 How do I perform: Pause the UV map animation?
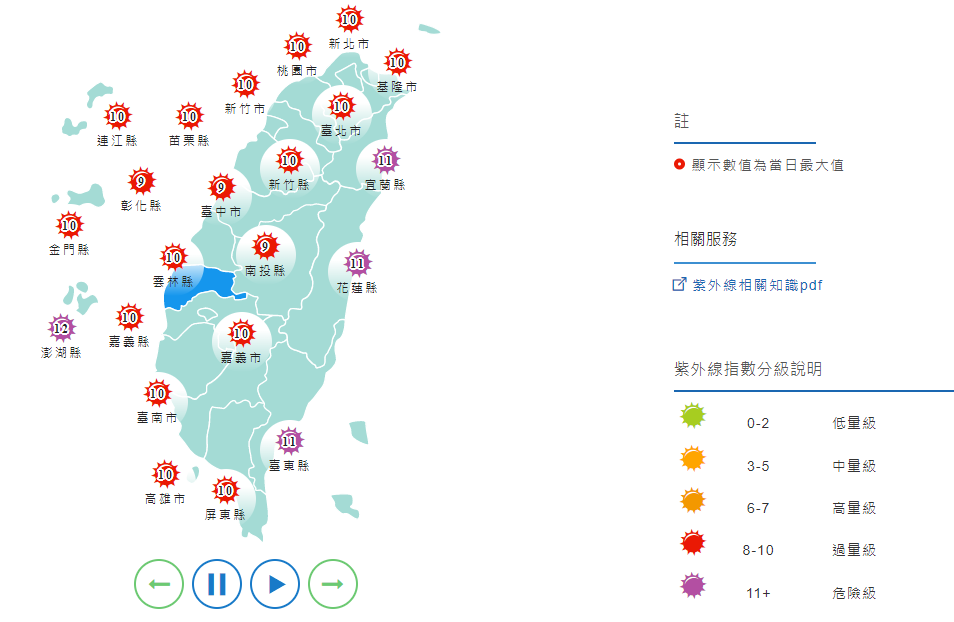pos(219,581)
